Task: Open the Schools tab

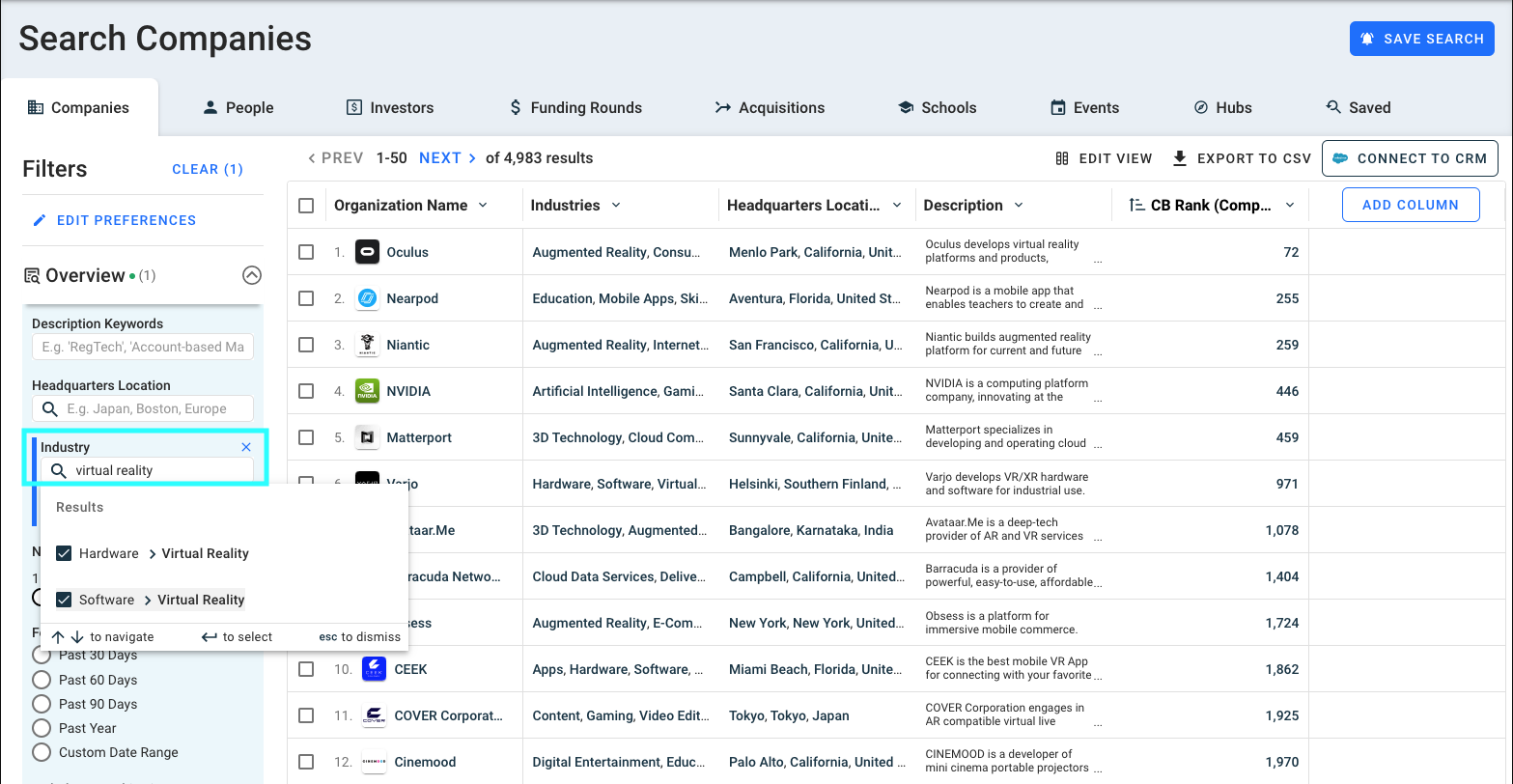Action: [x=938, y=107]
